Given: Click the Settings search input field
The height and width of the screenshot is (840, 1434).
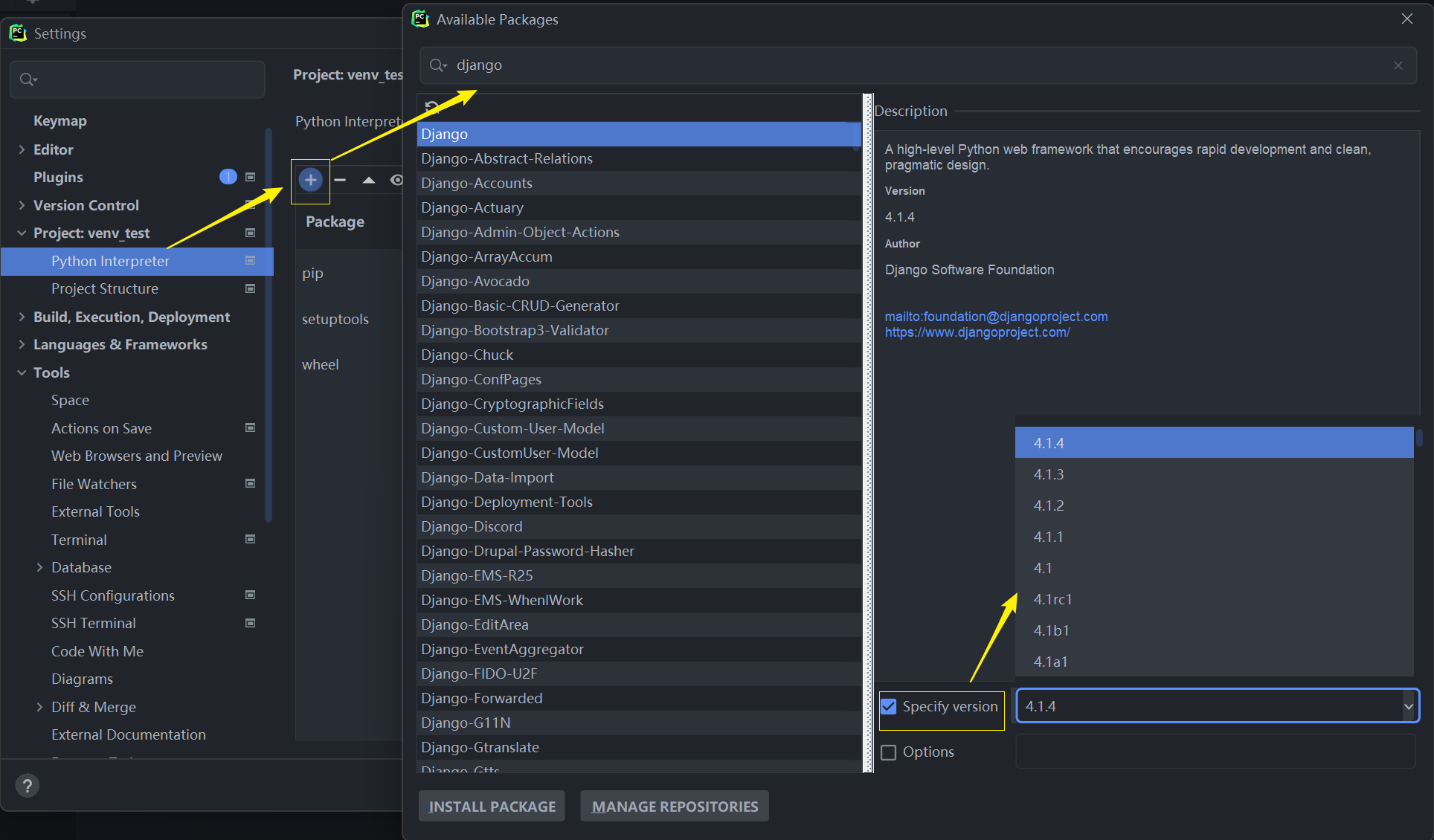Looking at the screenshot, I should pyautogui.click(x=138, y=80).
